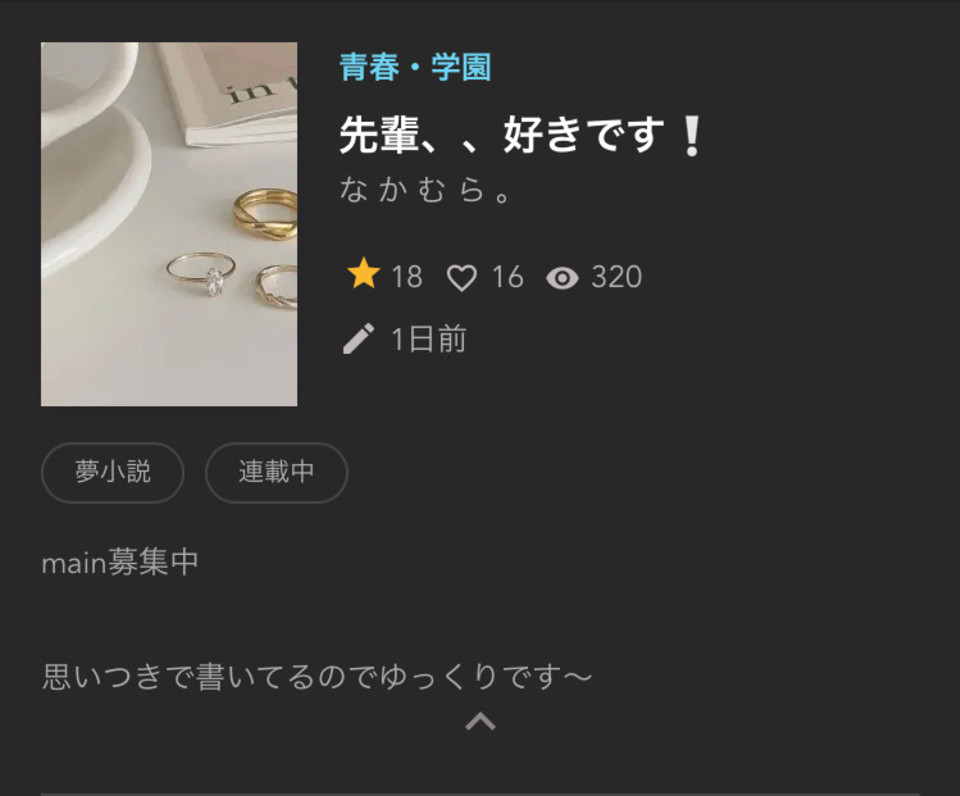Image resolution: width=960 pixels, height=796 pixels.
Task: Click the rings cover image thumbnail
Action: [169, 224]
